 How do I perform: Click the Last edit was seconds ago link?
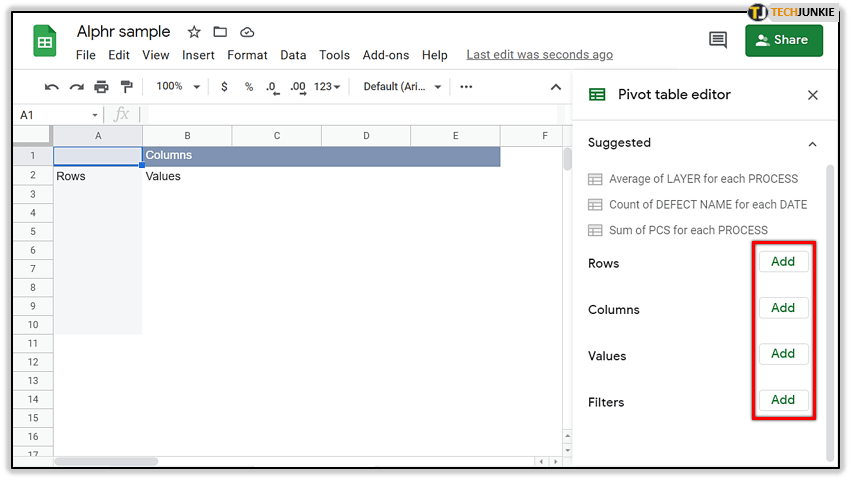[x=539, y=55]
